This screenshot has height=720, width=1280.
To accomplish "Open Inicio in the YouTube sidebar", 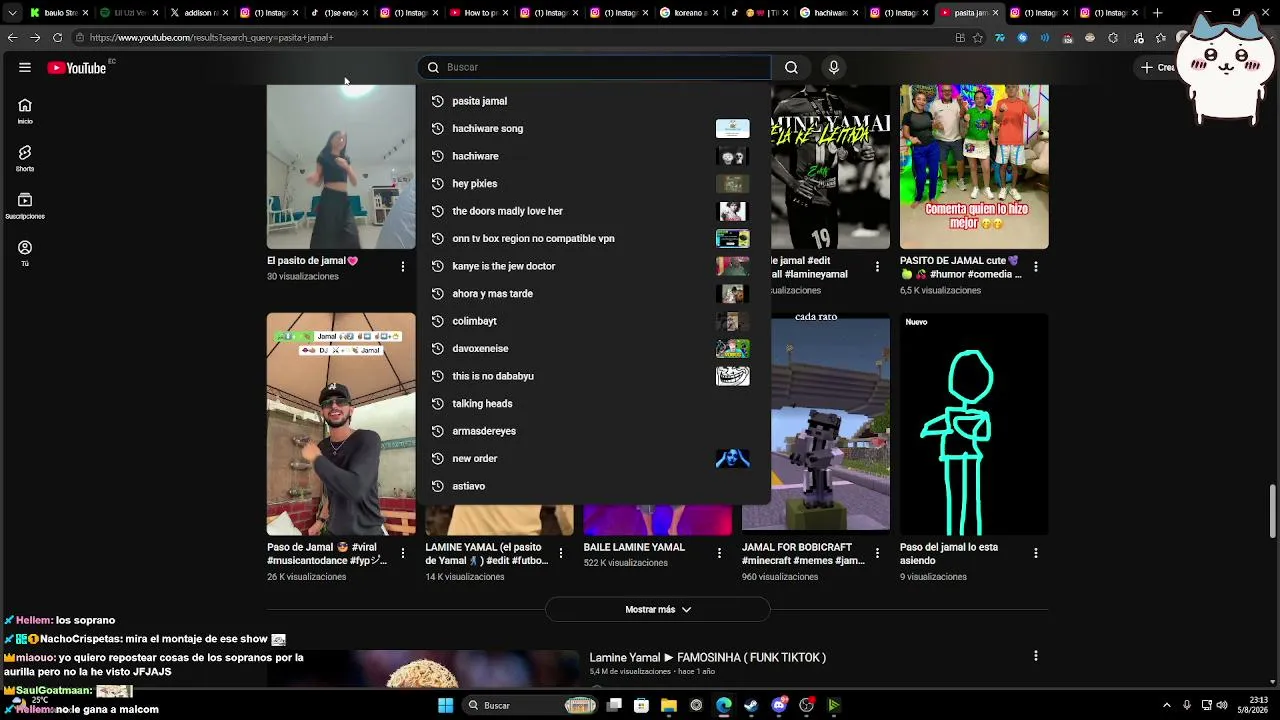I will pyautogui.click(x=25, y=111).
